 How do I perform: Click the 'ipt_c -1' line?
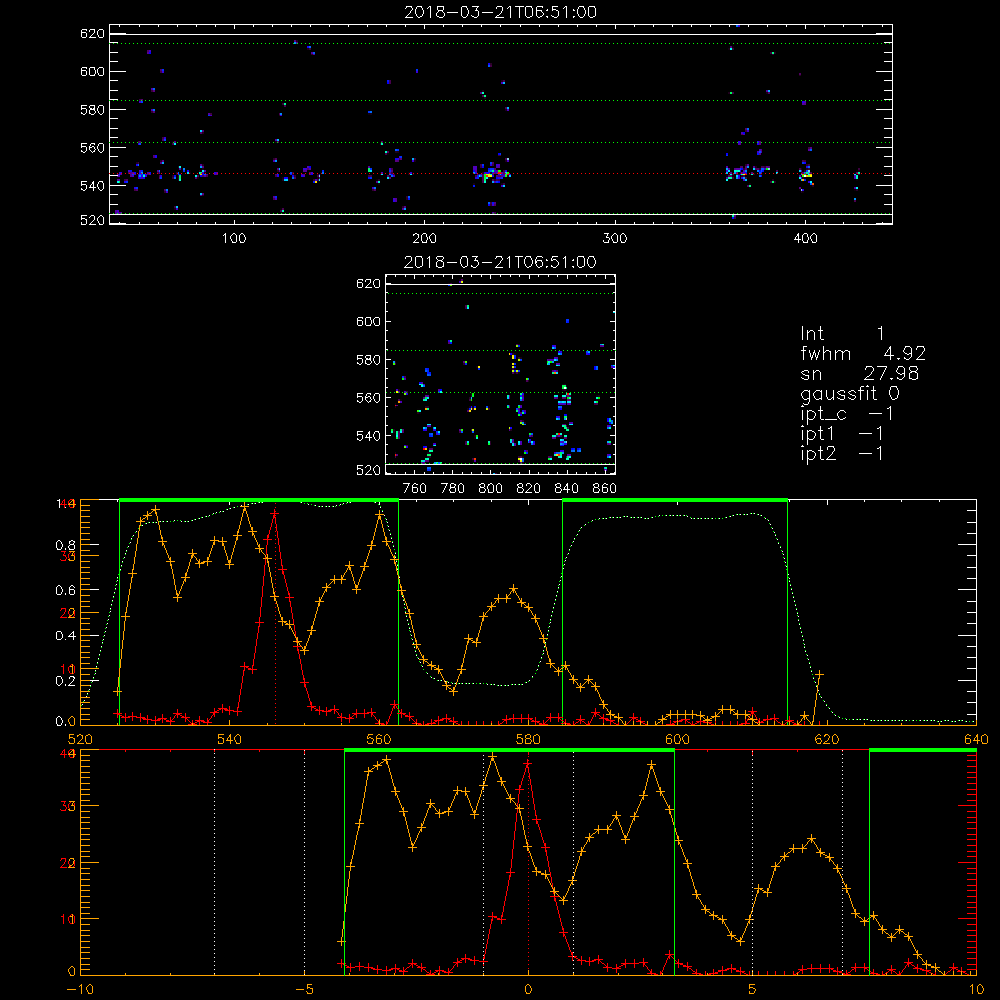(847, 414)
